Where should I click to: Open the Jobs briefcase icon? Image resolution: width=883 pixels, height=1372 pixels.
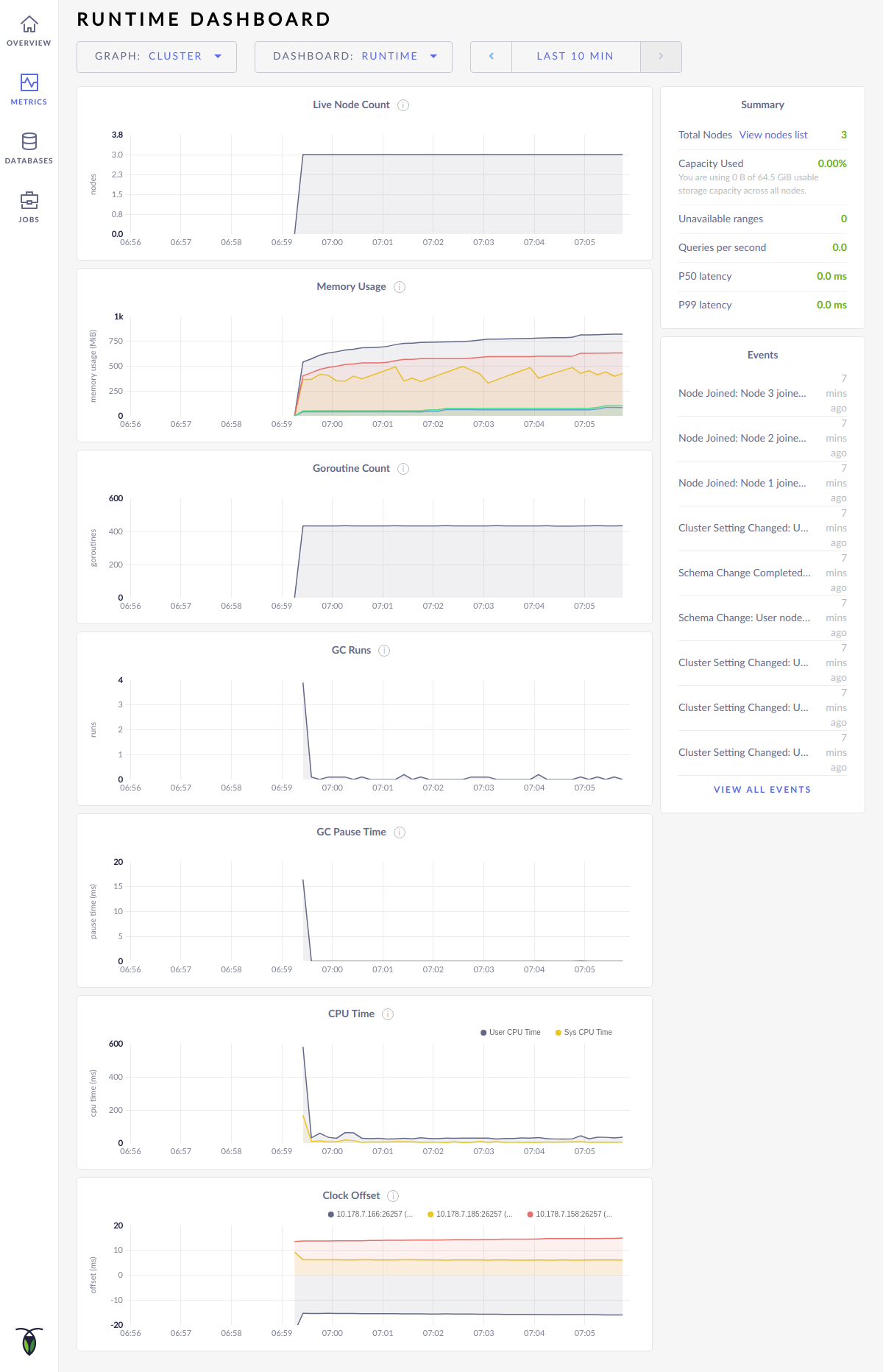tap(29, 201)
